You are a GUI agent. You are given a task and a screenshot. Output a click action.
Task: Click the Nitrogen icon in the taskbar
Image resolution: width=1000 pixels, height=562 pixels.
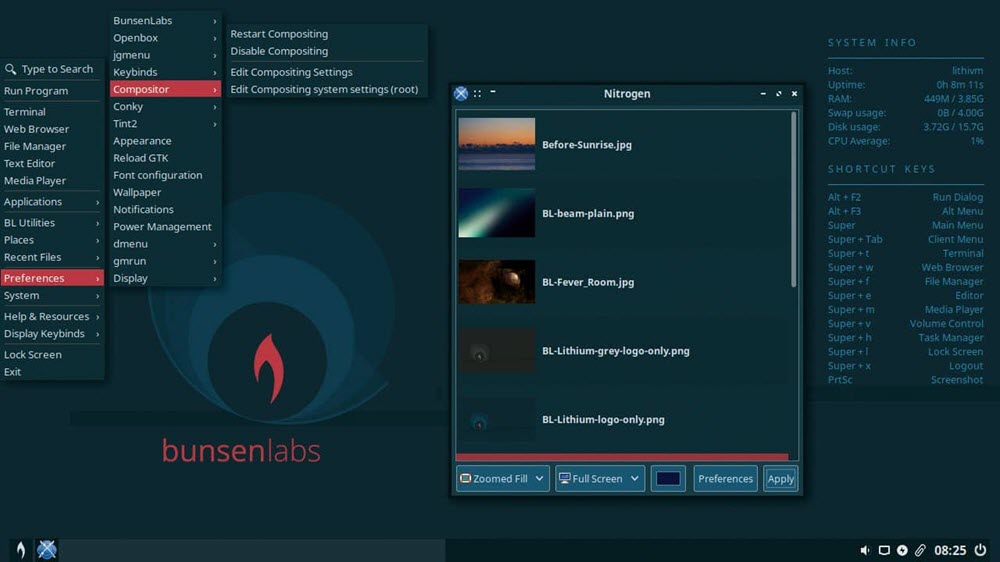click(47, 549)
